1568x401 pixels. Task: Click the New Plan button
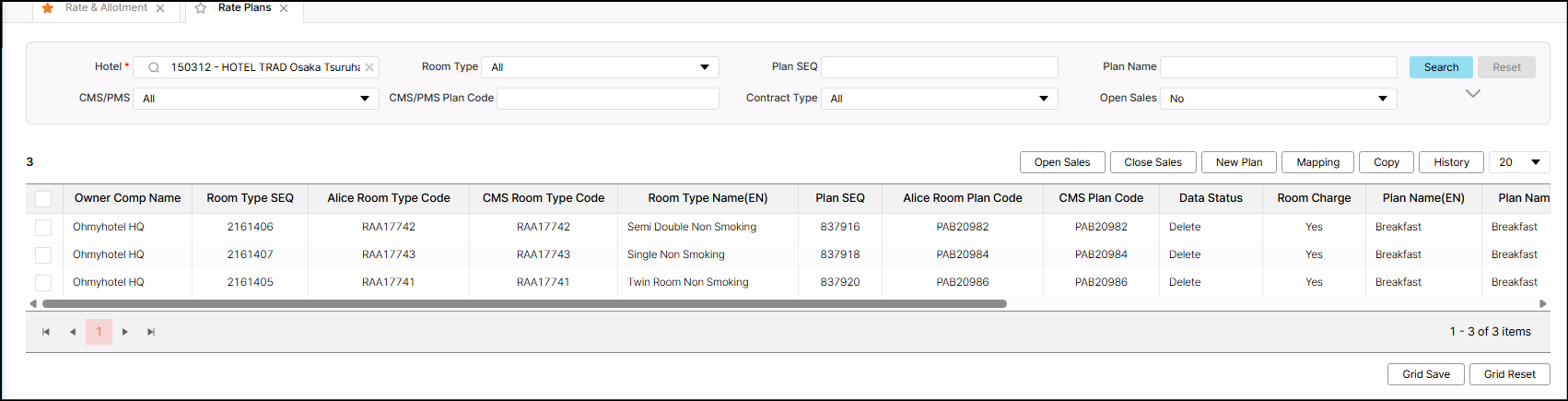[x=1238, y=162]
